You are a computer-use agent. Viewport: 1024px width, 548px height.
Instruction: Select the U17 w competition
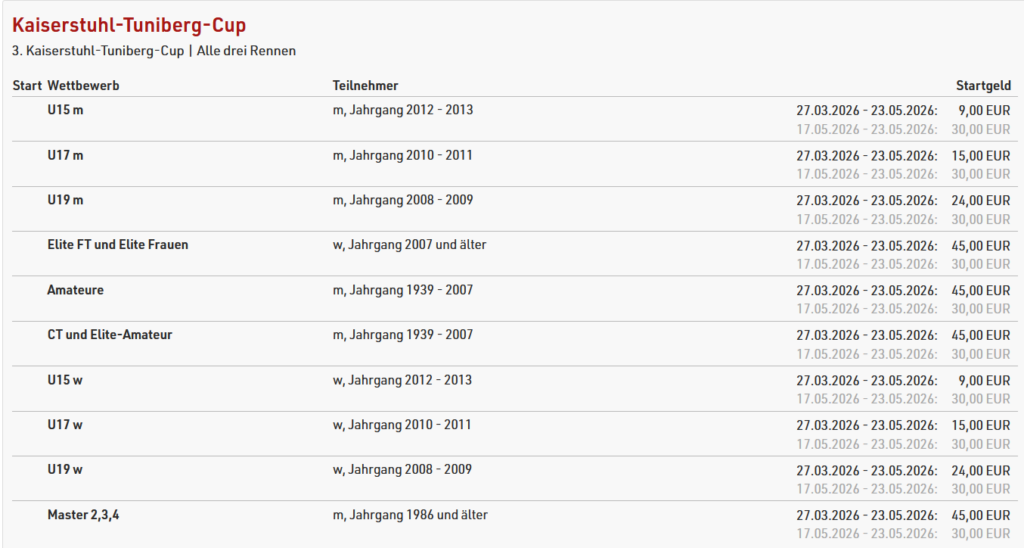coord(65,425)
